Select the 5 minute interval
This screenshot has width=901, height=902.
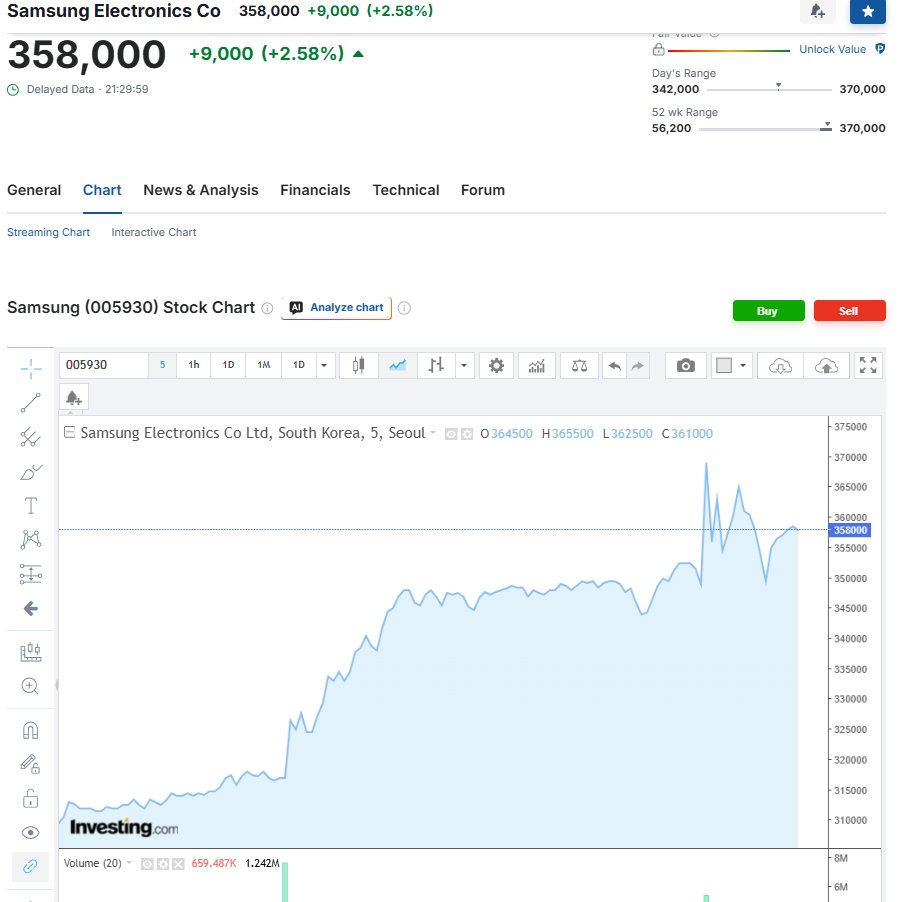click(x=163, y=365)
